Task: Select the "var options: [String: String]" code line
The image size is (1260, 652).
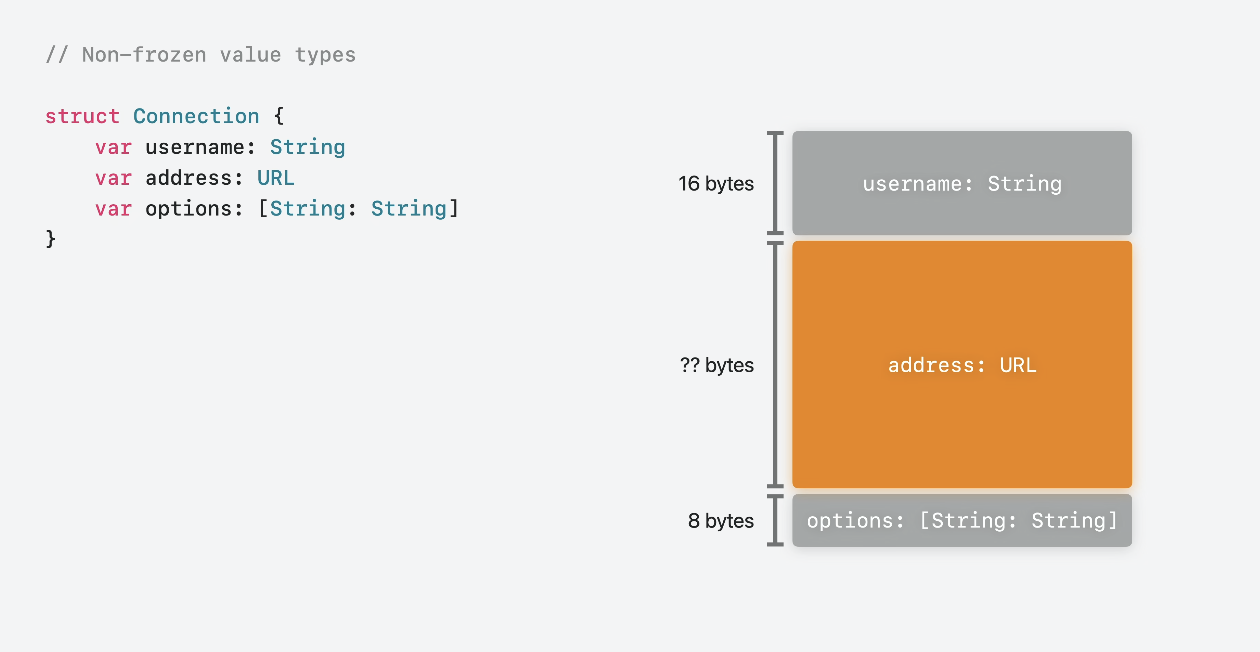Action: [277, 209]
